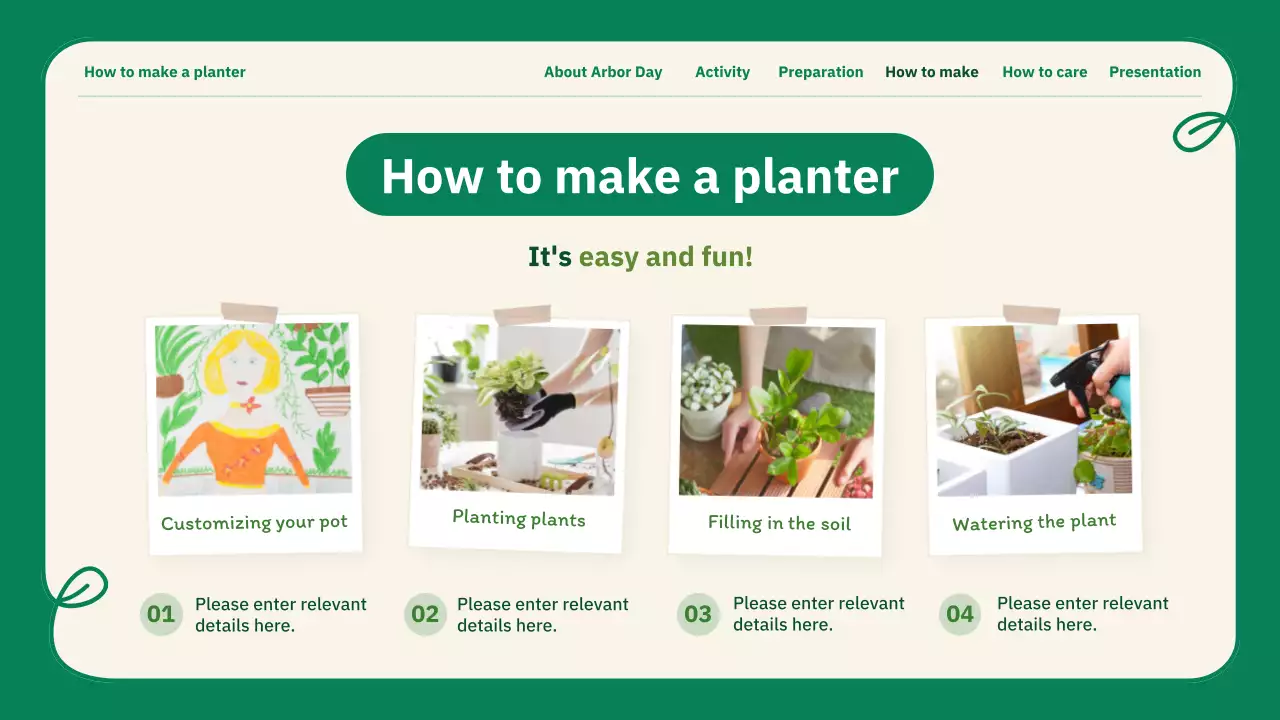Go to the Presentation nav link
This screenshot has height=720, width=1280.
tap(1155, 72)
